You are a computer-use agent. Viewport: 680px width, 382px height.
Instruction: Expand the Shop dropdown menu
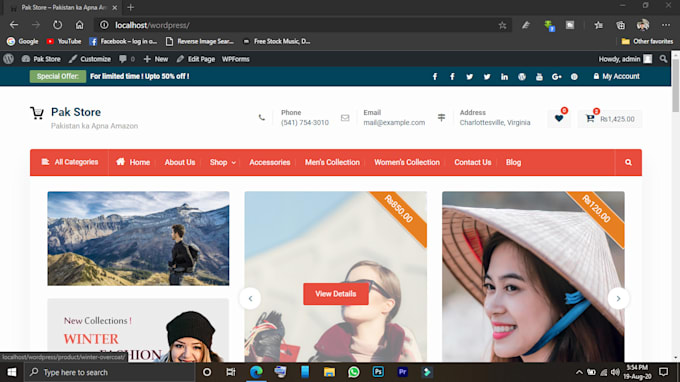223,162
